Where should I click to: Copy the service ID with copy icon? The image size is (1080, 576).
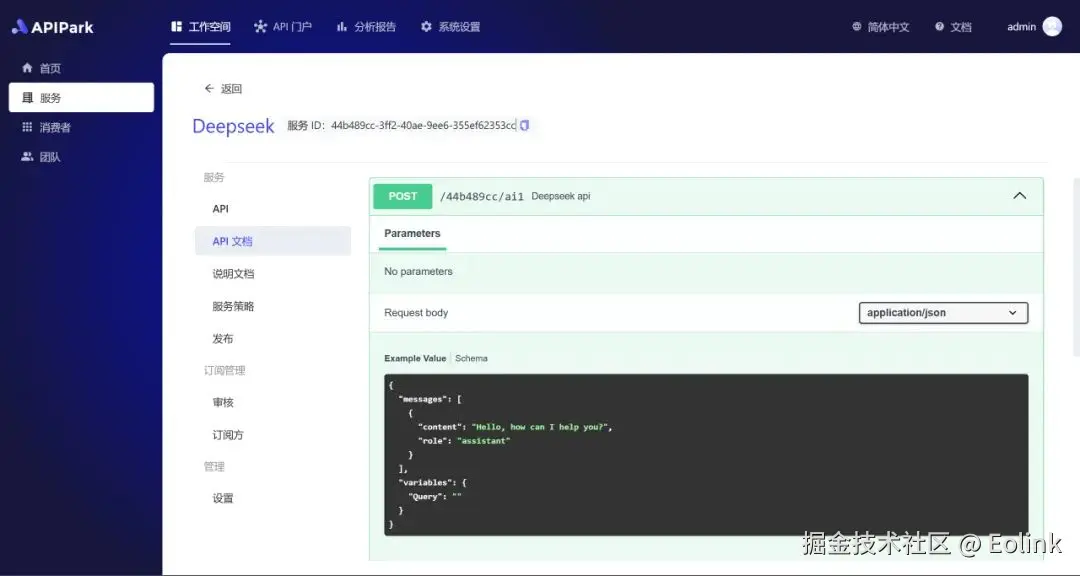pos(524,126)
